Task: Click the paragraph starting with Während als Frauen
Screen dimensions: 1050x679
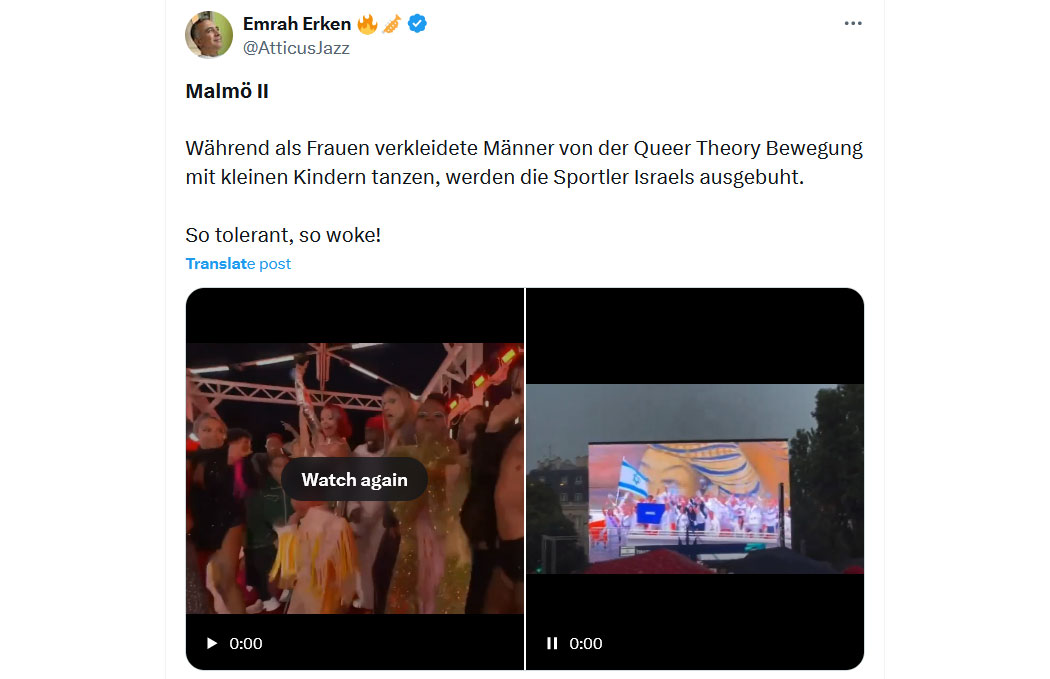Action: tap(524, 163)
